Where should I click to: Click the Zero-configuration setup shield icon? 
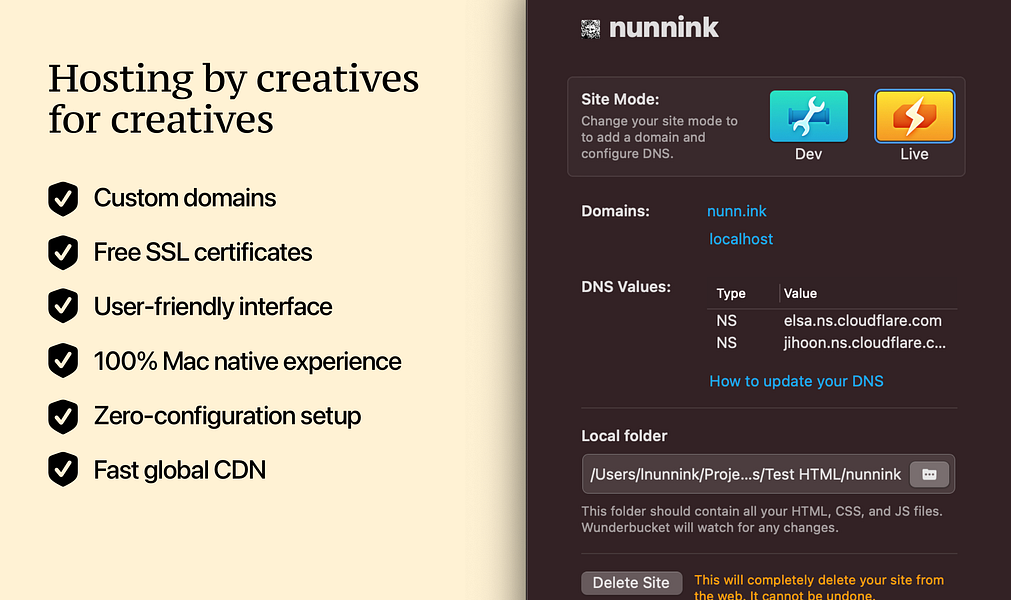tap(63, 416)
